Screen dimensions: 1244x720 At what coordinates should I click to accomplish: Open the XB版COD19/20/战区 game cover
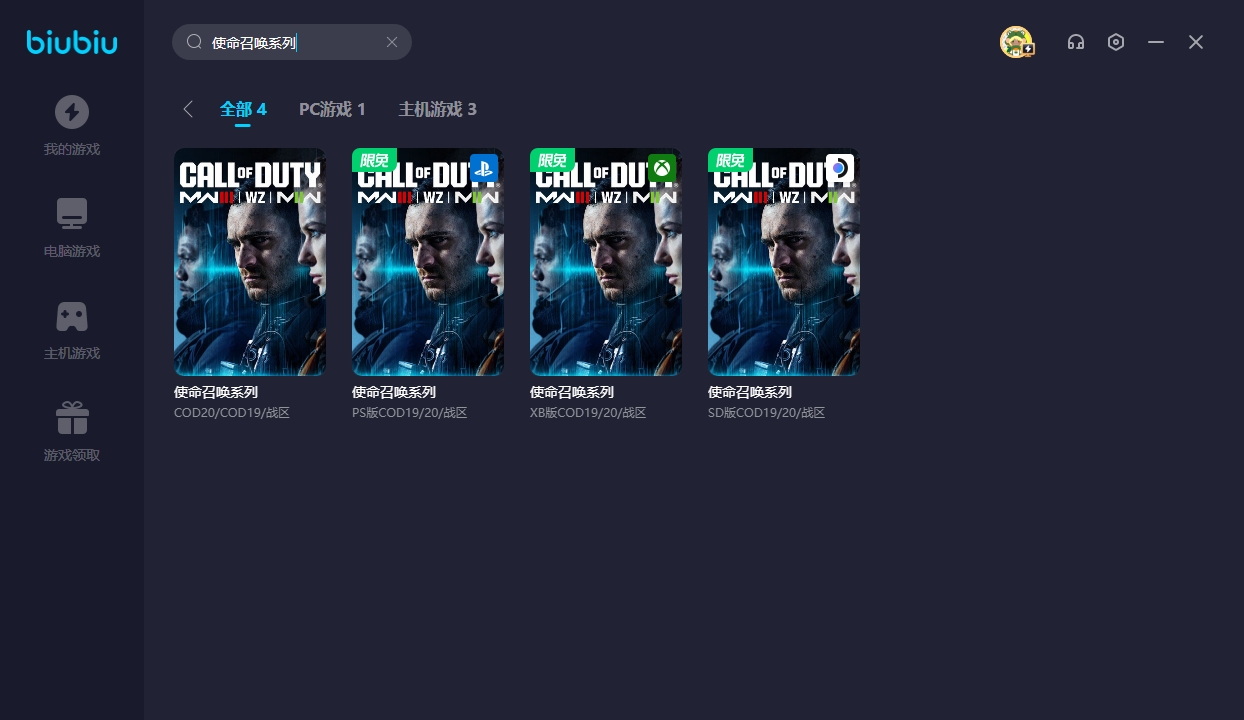[606, 262]
